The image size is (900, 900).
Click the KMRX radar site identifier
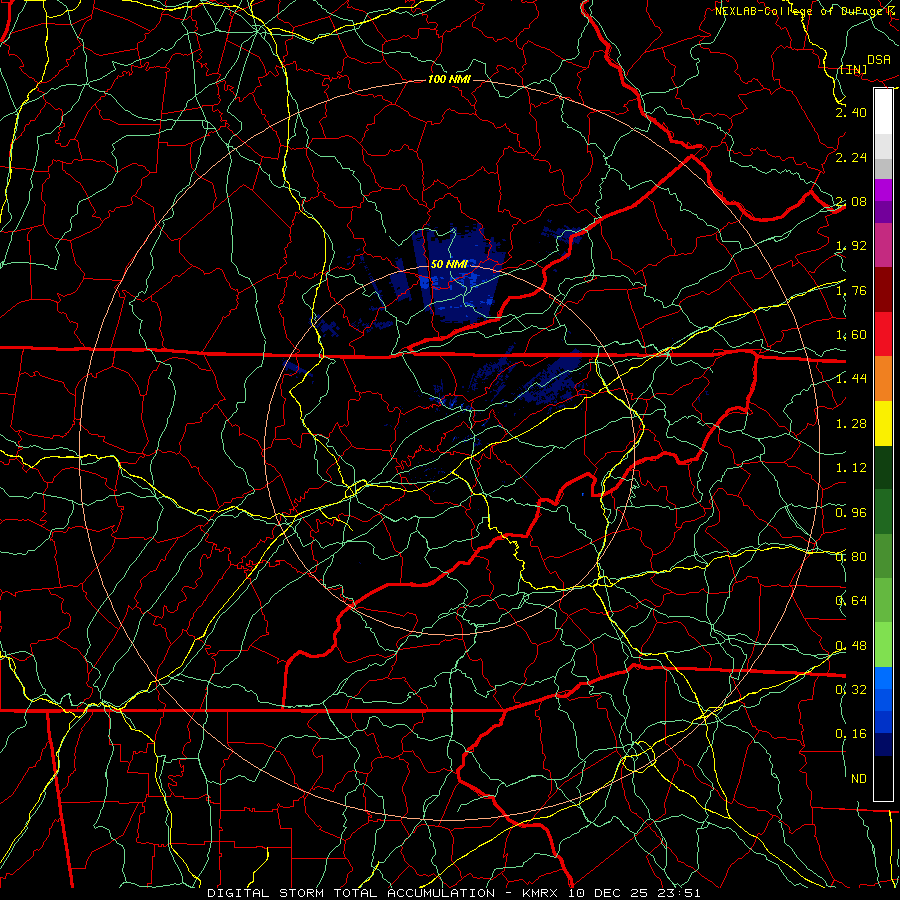[x=540, y=893]
